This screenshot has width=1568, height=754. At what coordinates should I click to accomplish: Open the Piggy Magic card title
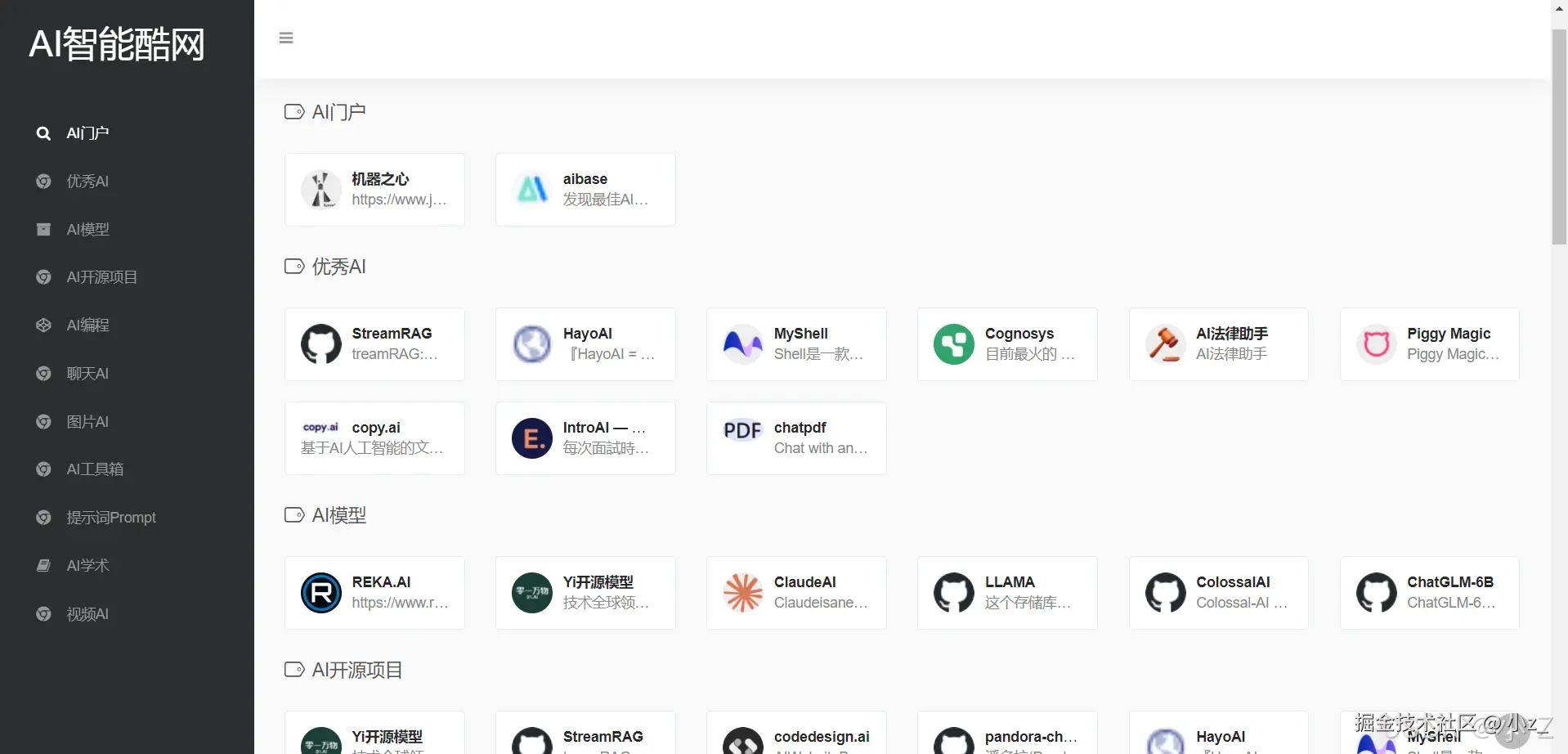(x=1449, y=334)
